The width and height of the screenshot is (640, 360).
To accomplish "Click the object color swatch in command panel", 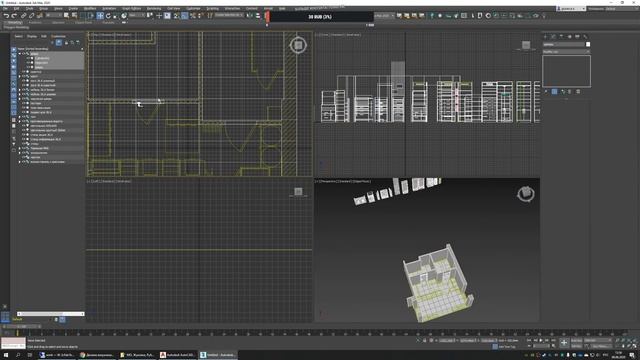I will [588, 44].
